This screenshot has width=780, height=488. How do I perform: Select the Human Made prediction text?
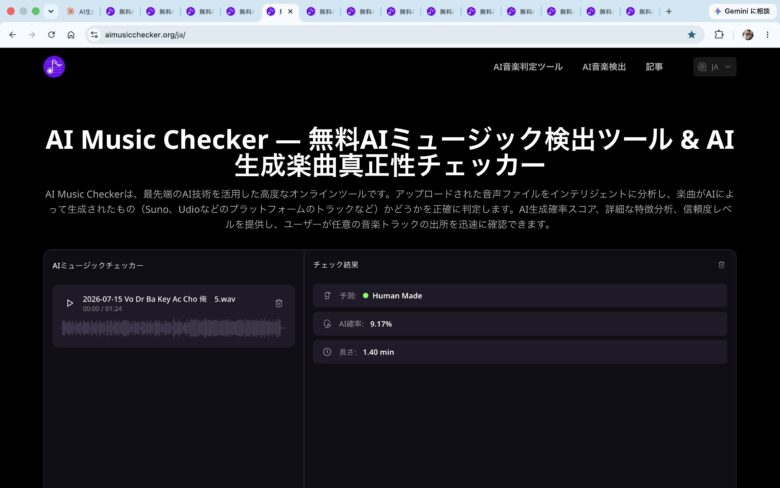pyautogui.click(x=397, y=295)
